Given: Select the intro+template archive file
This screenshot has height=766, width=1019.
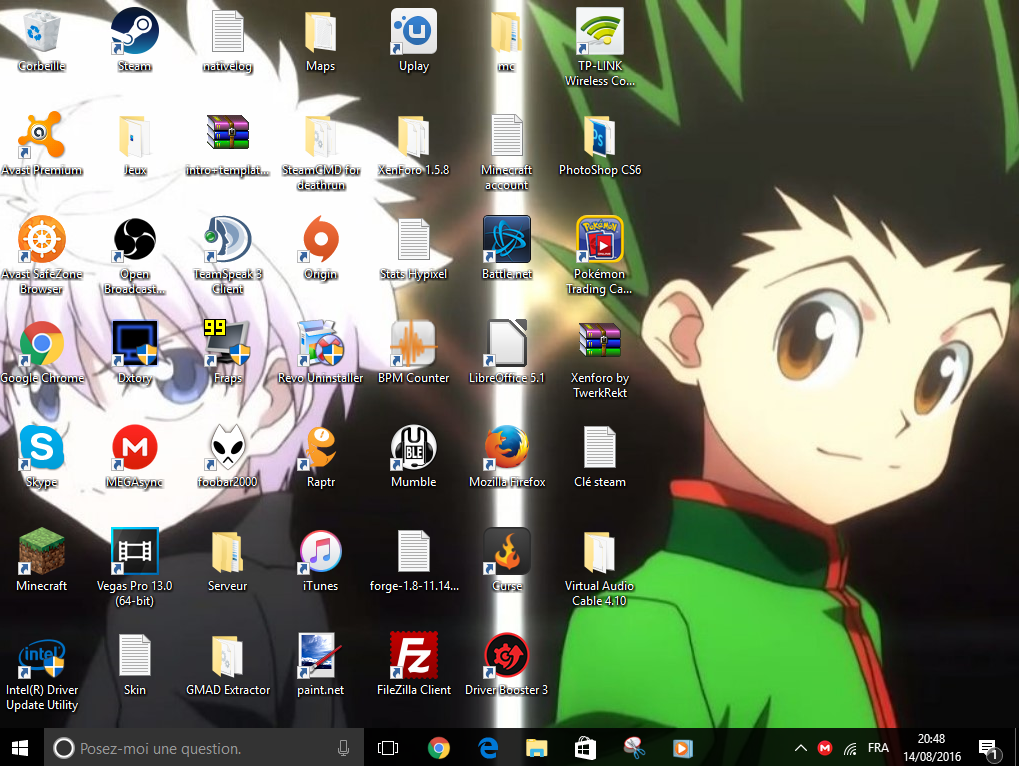Looking at the screenshot, I should pos(227,133).
